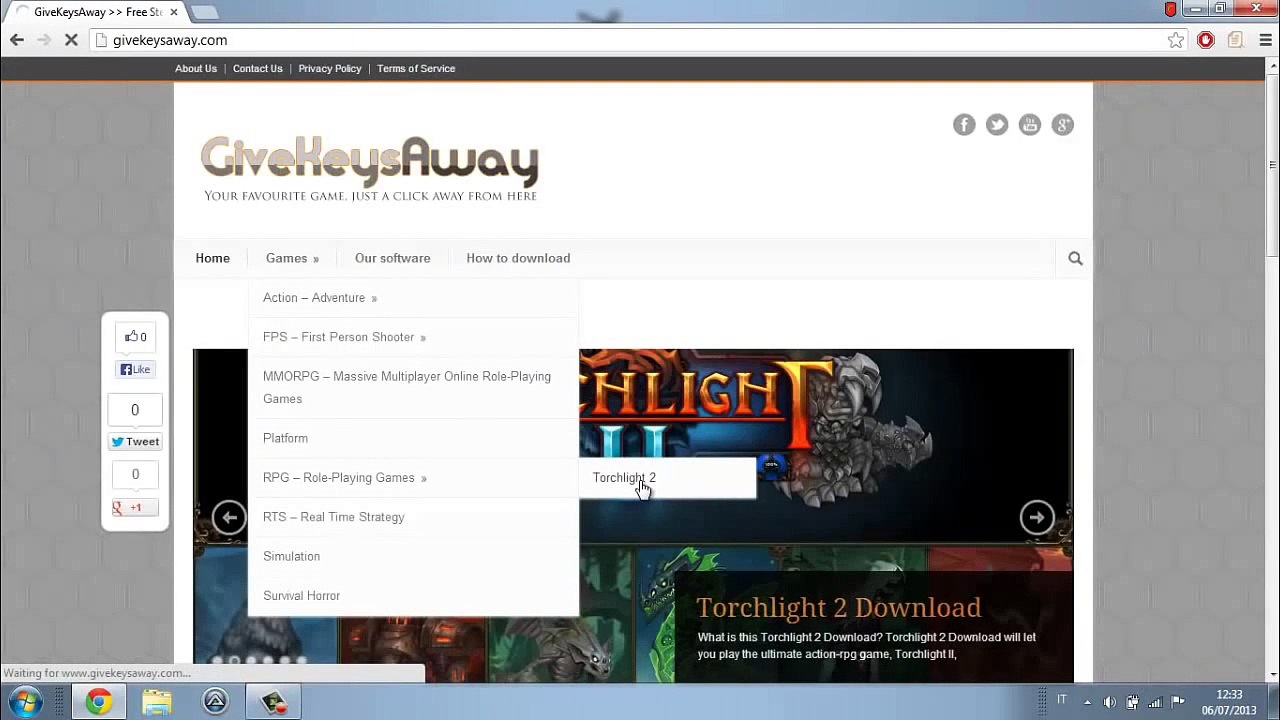The height and width of the screenshot is (720, 1280).
Task: Bookmark this page with the star
Action: pos(1176,40)
